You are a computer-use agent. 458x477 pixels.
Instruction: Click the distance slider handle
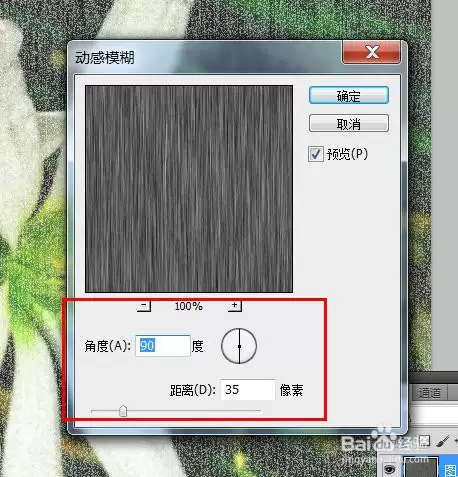[x=123, y=411]
